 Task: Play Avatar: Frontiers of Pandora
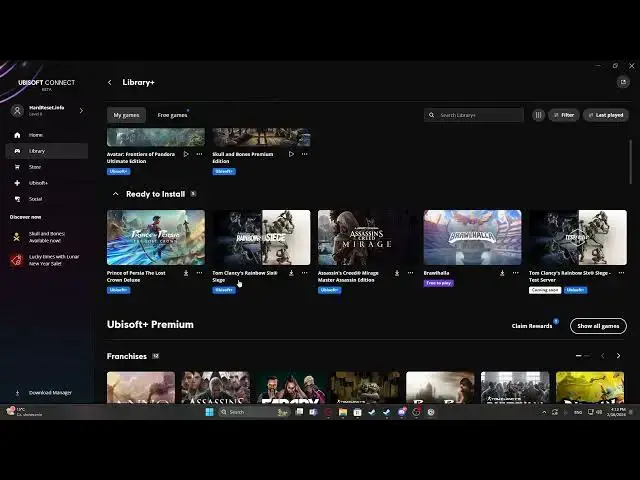pyautogui.click(x=186, y=154)
